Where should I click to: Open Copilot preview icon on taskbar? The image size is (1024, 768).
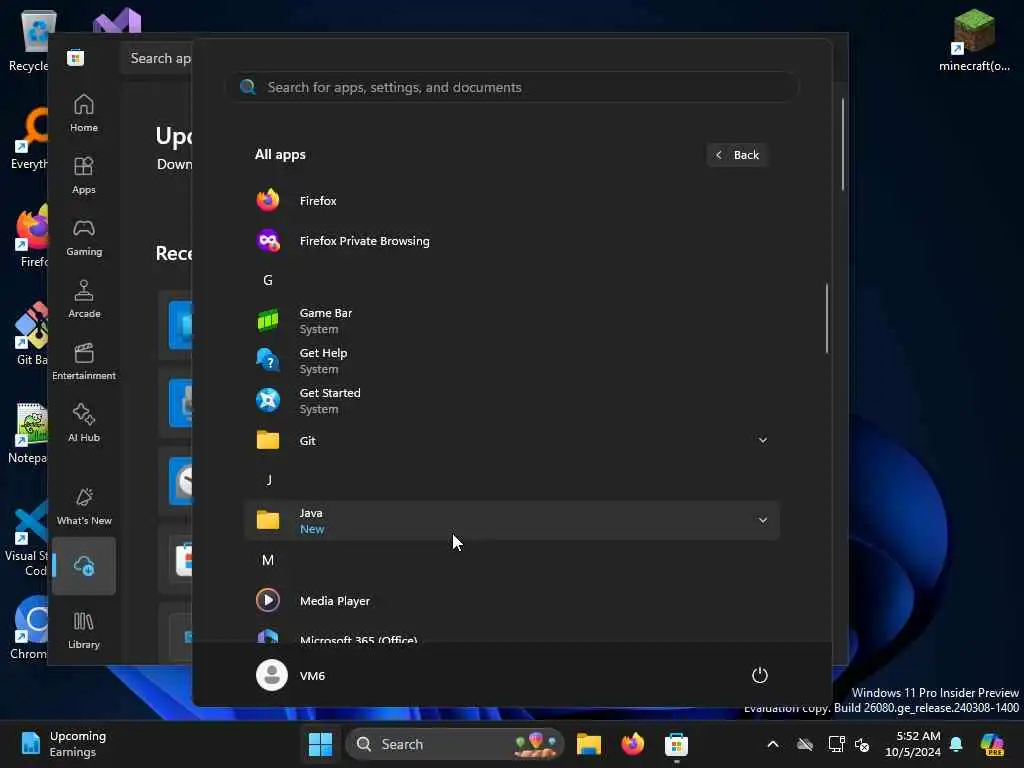pyautogui.click(x=992, y=744)
